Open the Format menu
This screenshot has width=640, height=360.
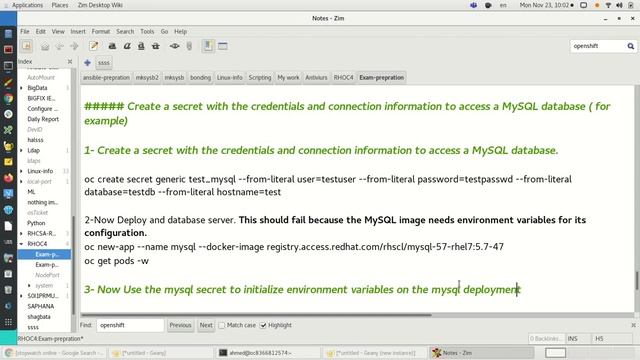coord(100,31)
